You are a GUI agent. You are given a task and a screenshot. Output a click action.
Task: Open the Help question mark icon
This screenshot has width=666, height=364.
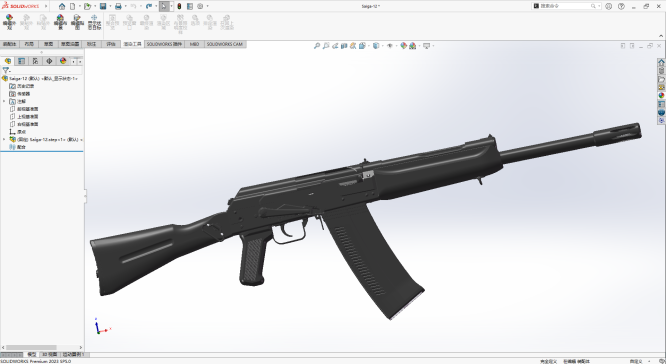[x=621, y=6]
